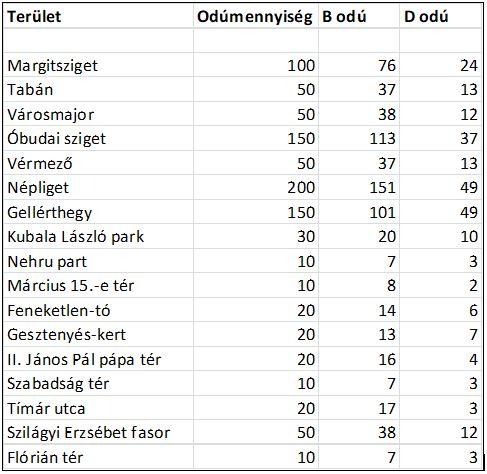Image resolution: width=487 pixels, height=474 pixels.
Task: Click the B odú header cell
Action: pyautogui.click(x=359, y=16)
